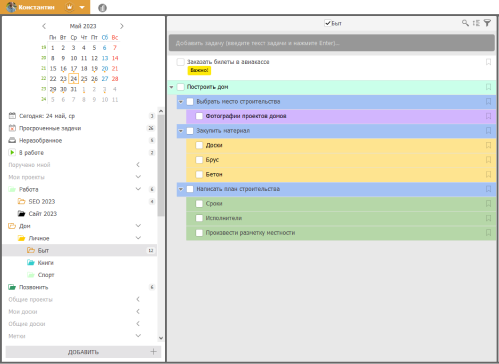
Task: Click the info icon in top bar
Action: [x=102, y=8]
